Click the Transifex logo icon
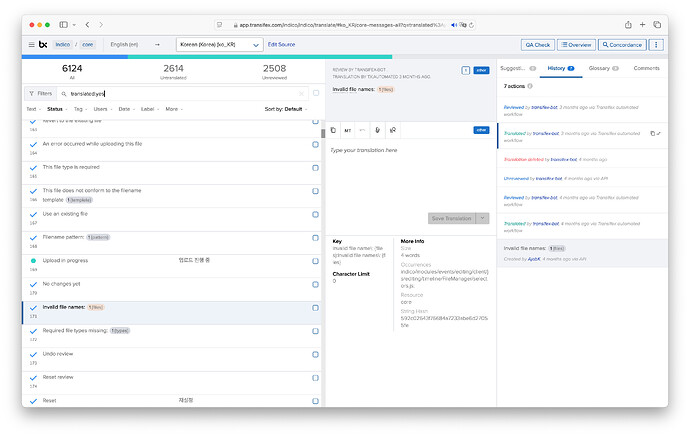 coord(43,44)
